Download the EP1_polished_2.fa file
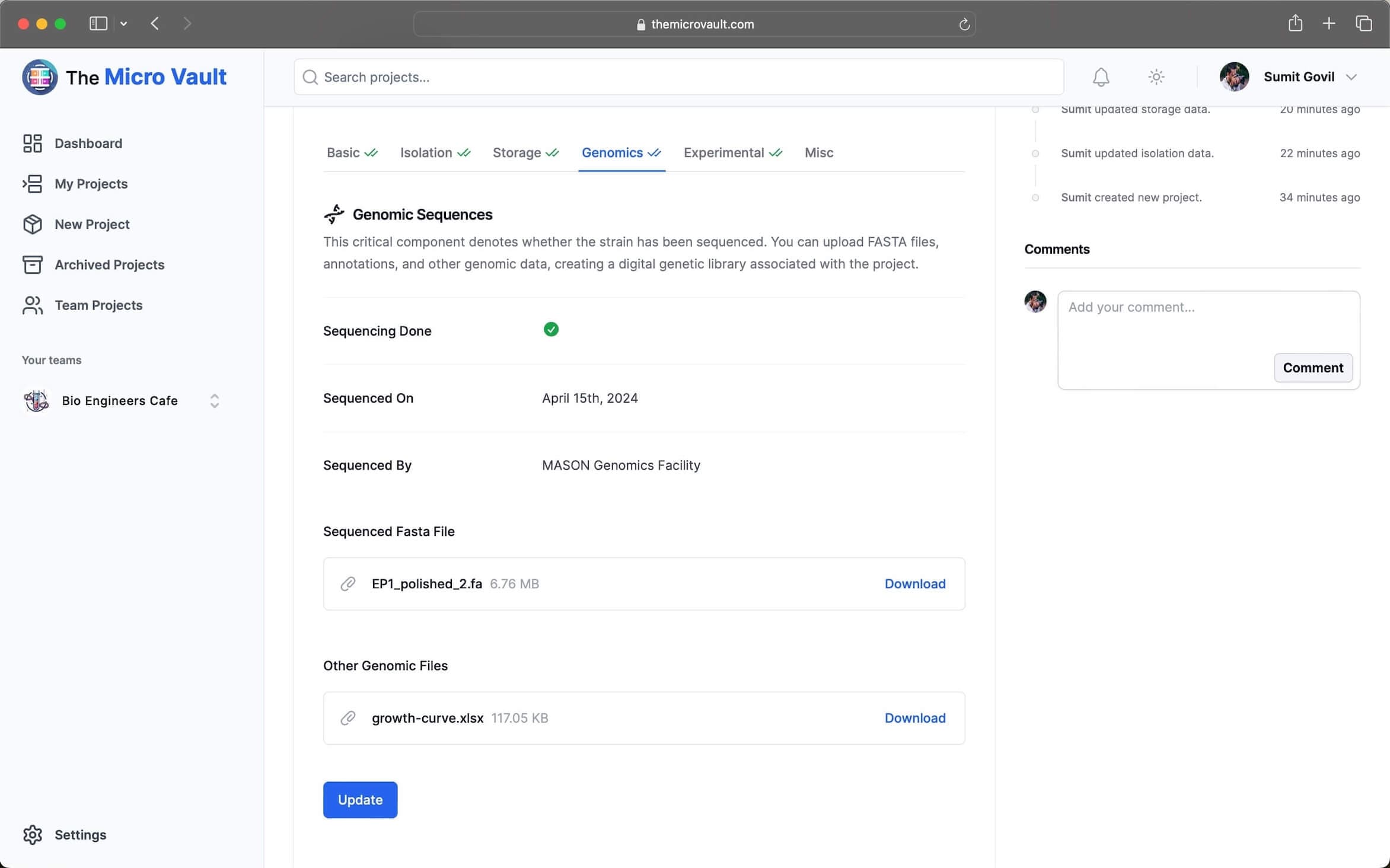Screen dimensions: 1390x868 (915, 583)
